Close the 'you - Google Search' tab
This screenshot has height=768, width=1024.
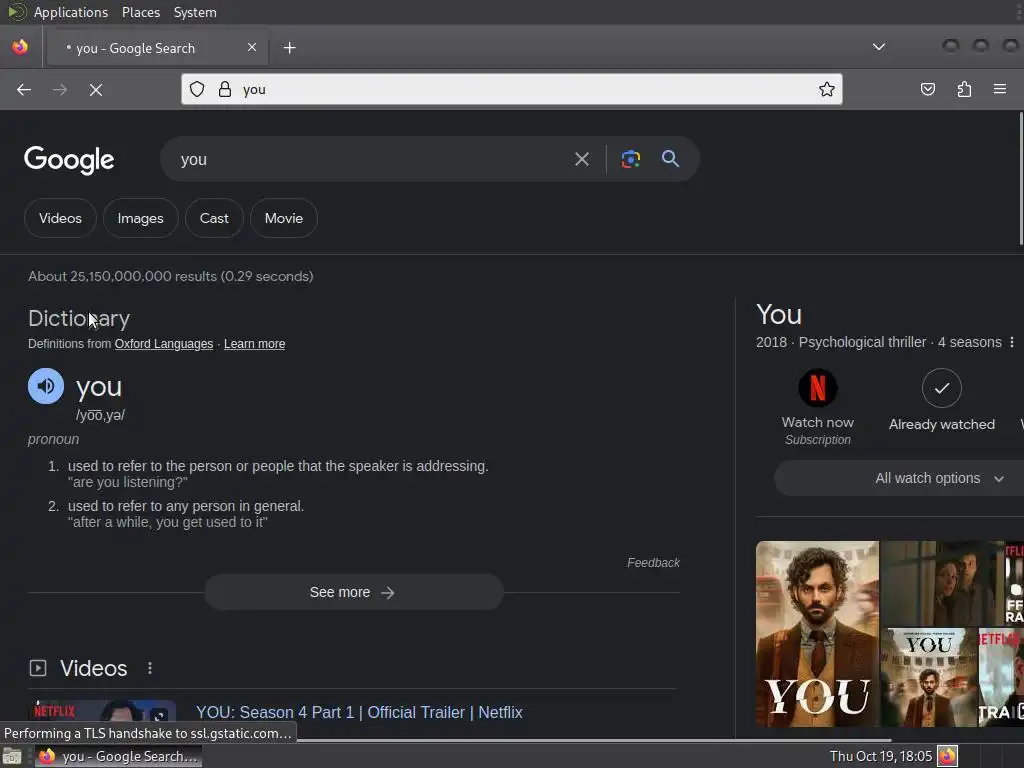(x=251, y=47)
